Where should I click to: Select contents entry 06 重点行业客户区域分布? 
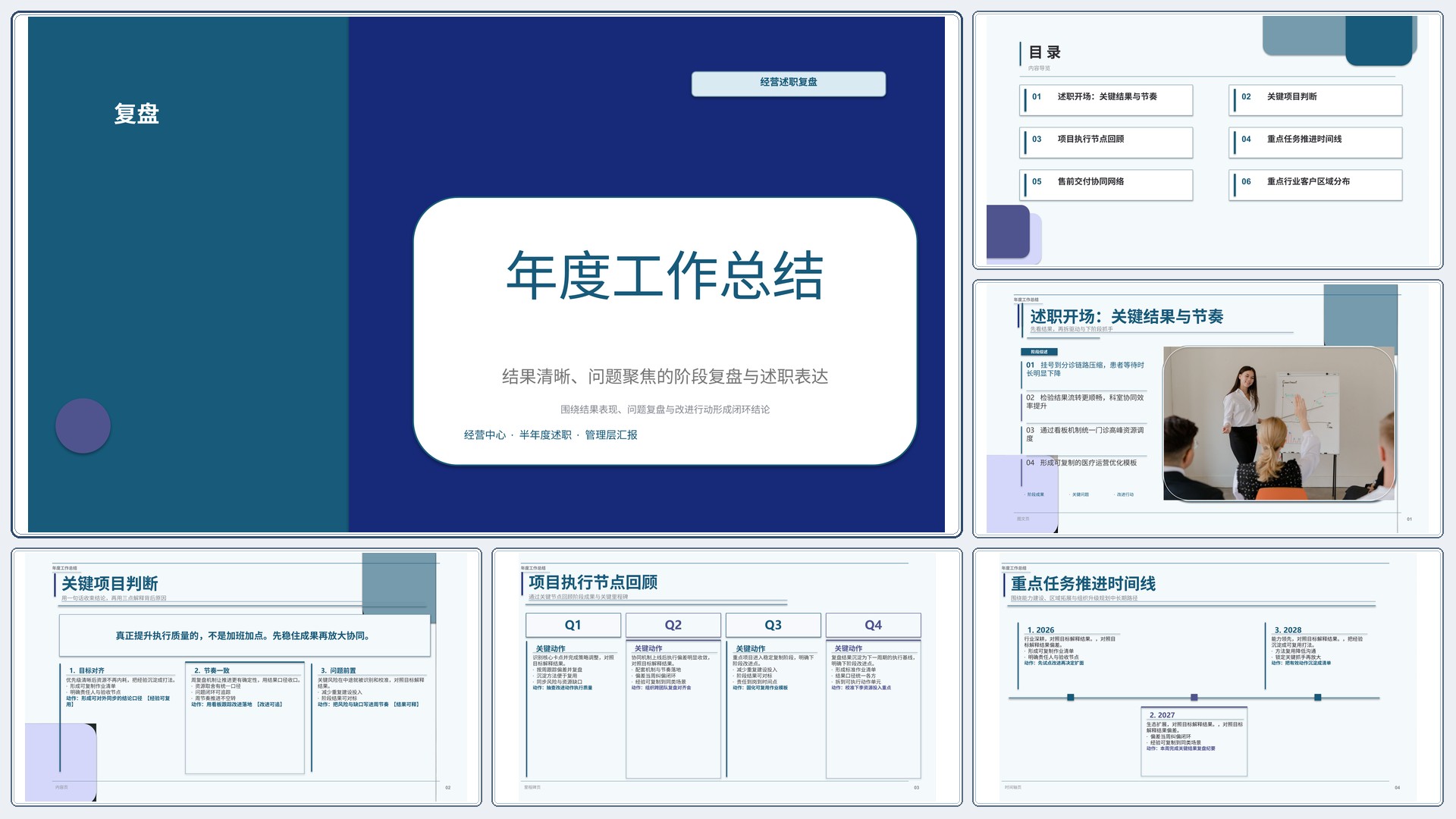[x=1316, y=184]
